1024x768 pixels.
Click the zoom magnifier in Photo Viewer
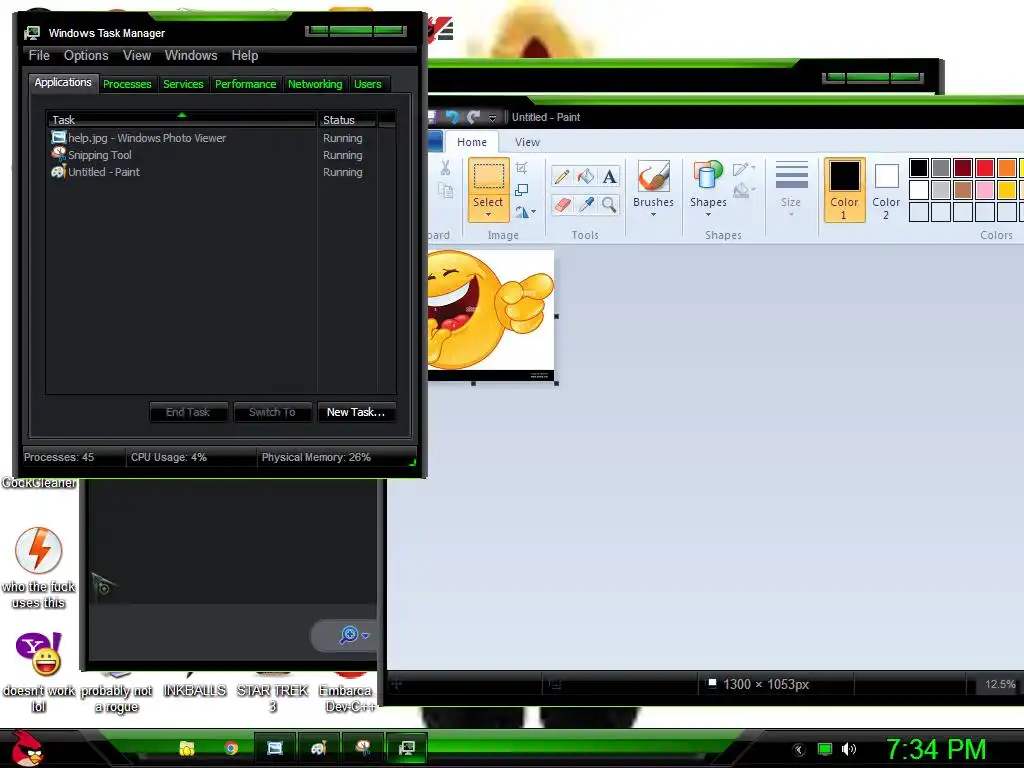point(349,635)
